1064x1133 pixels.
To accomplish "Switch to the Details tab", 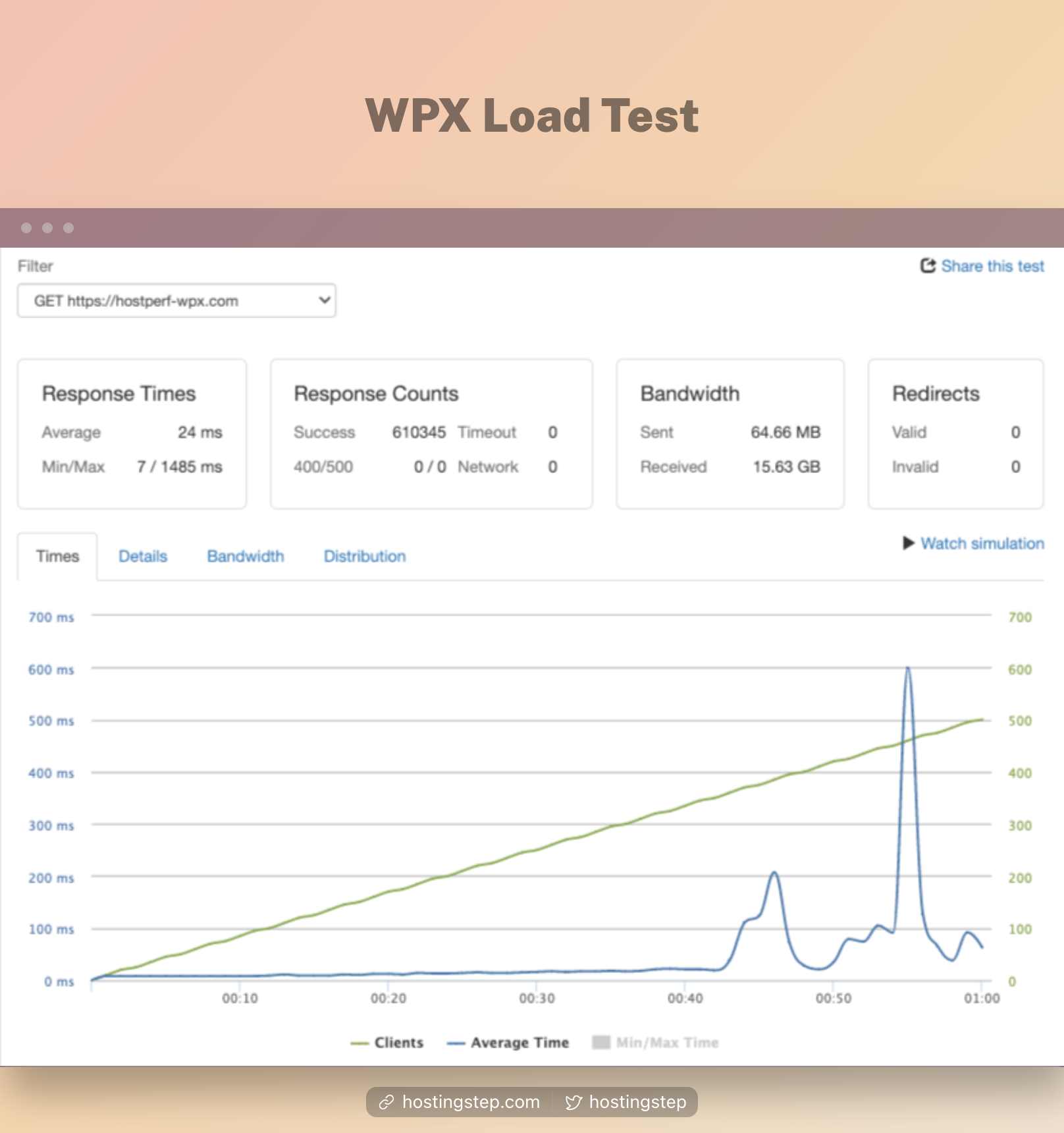I will point(143,556).
